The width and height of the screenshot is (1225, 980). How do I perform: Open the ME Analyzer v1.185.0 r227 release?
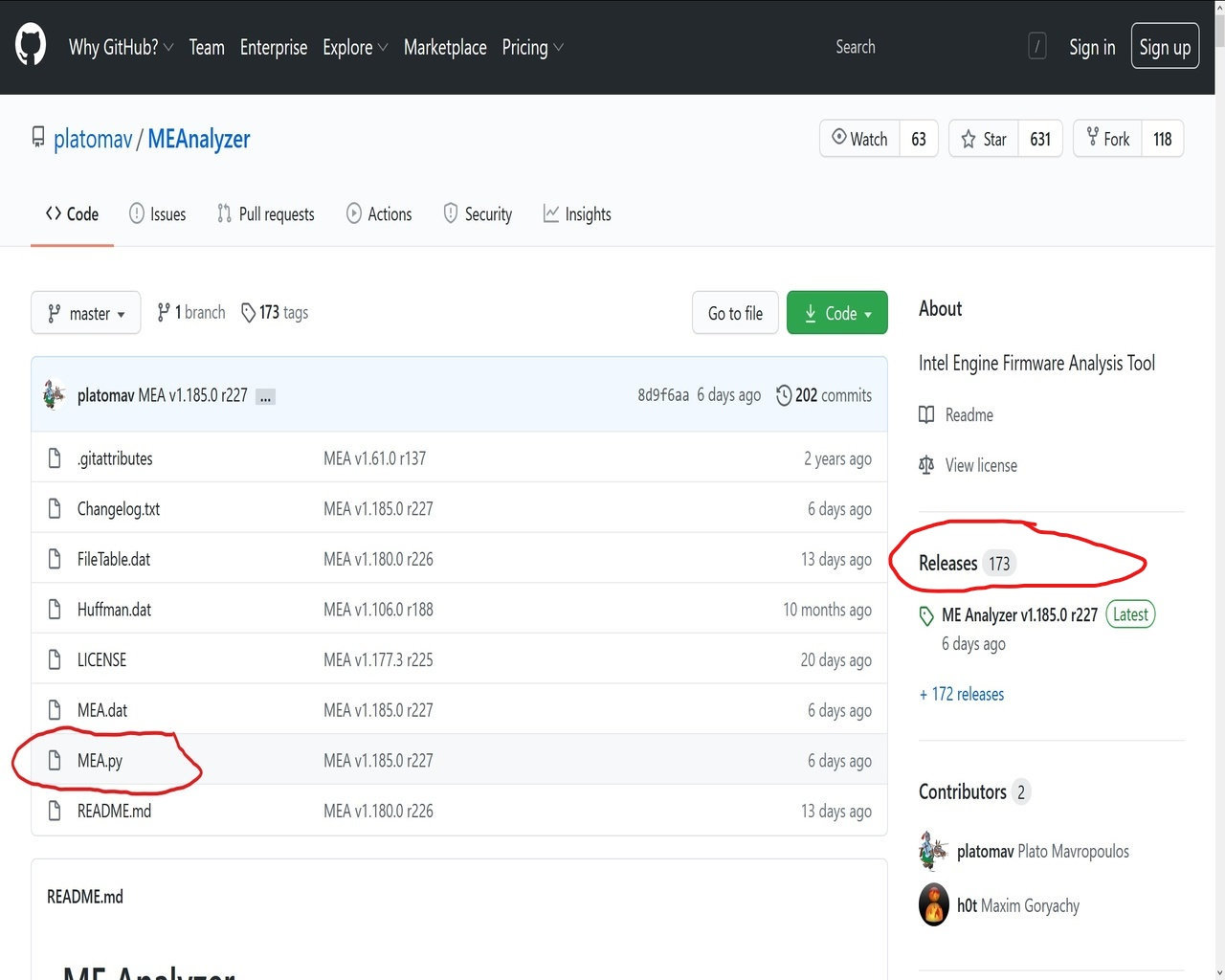point(1019,614)
